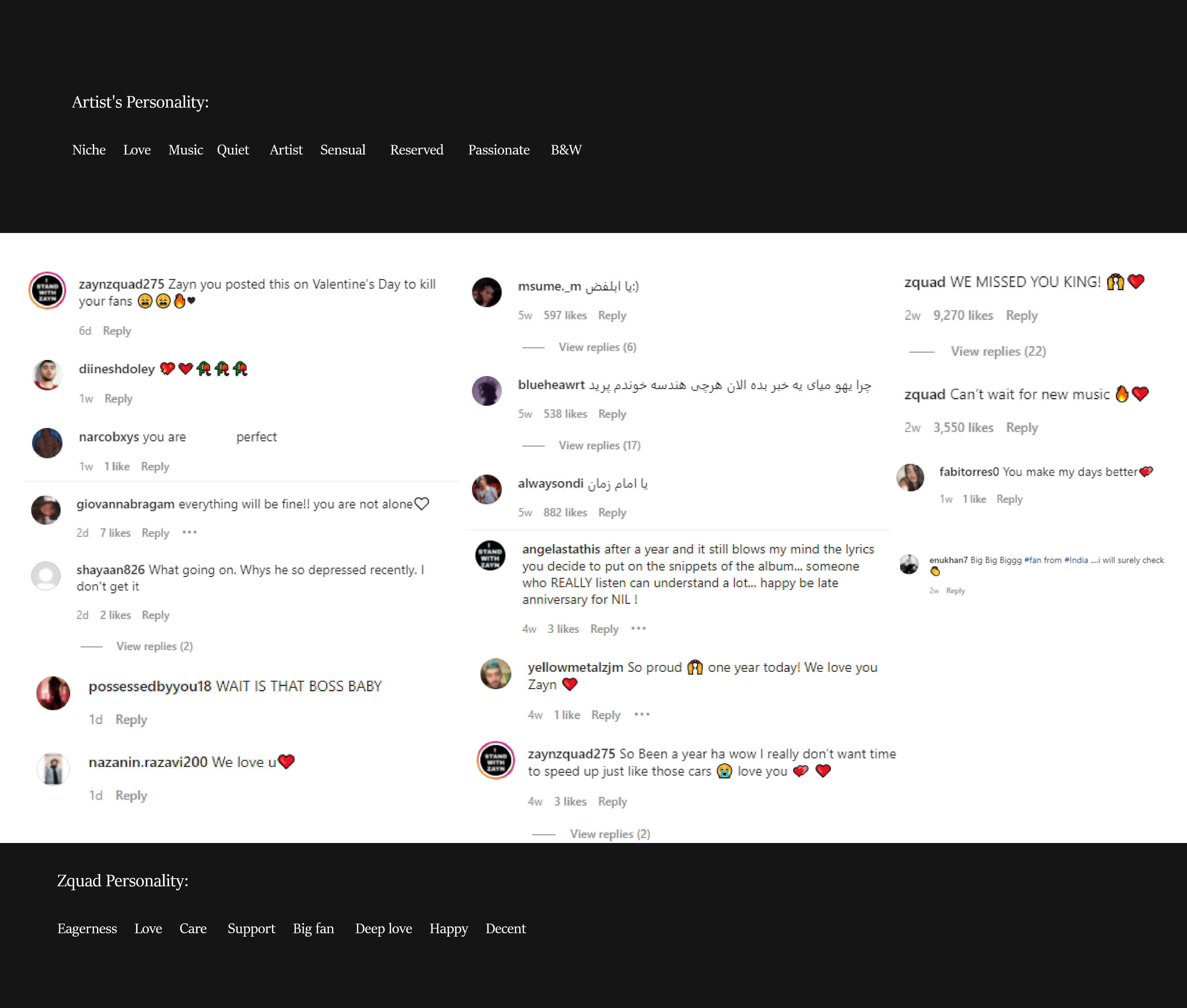Click zaynzquad275's avatar on the Valentine's comment
The height and width of the screenshot is (1008, 1187).
tap(47, 290)
